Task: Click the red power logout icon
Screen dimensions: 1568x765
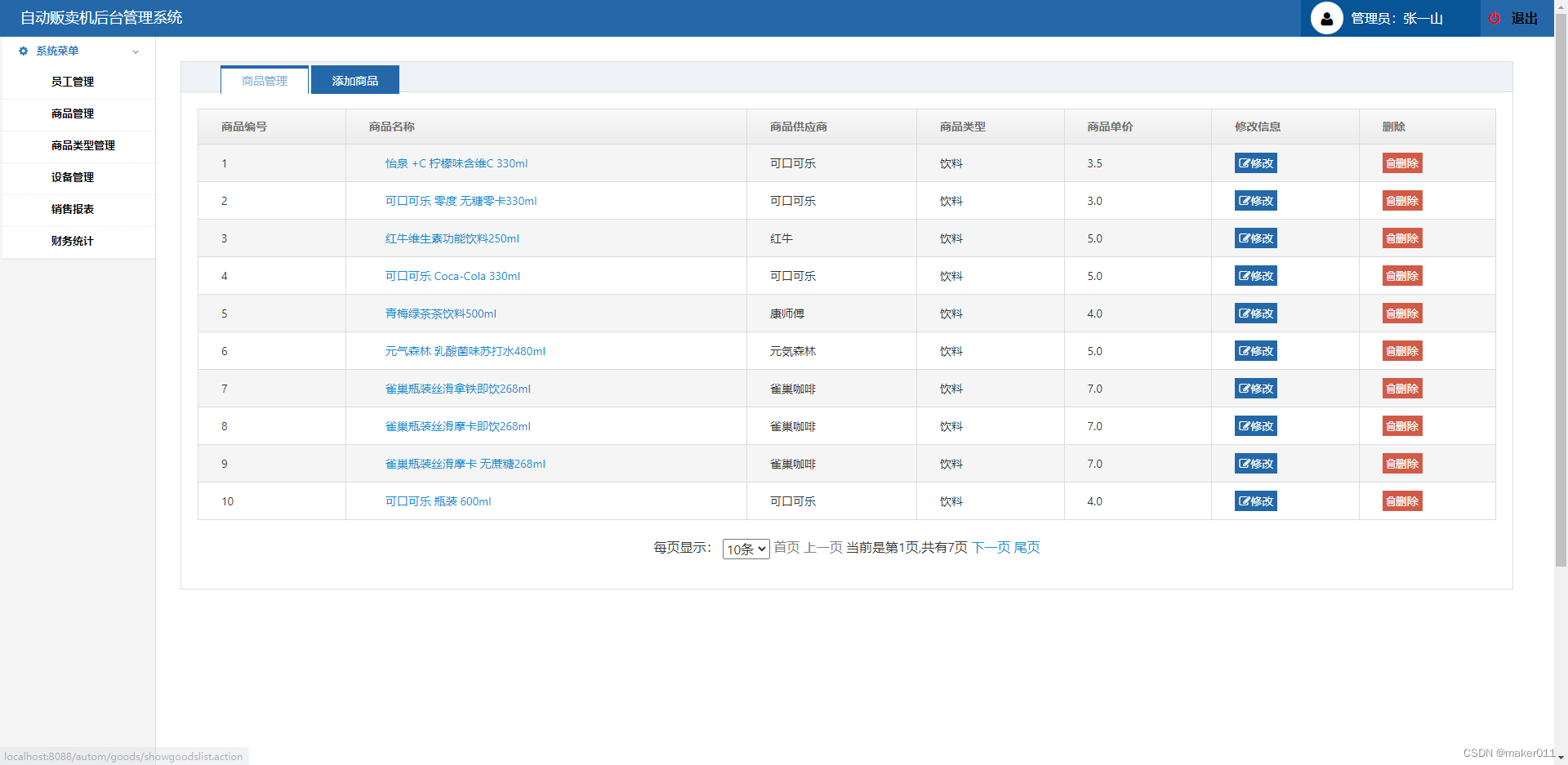Action: 1494,18
